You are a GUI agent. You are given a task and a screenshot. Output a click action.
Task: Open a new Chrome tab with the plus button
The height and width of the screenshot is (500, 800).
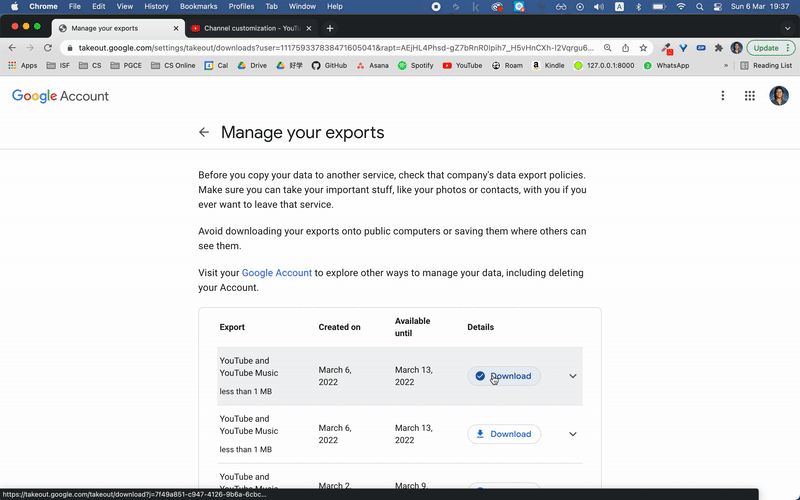330,28
